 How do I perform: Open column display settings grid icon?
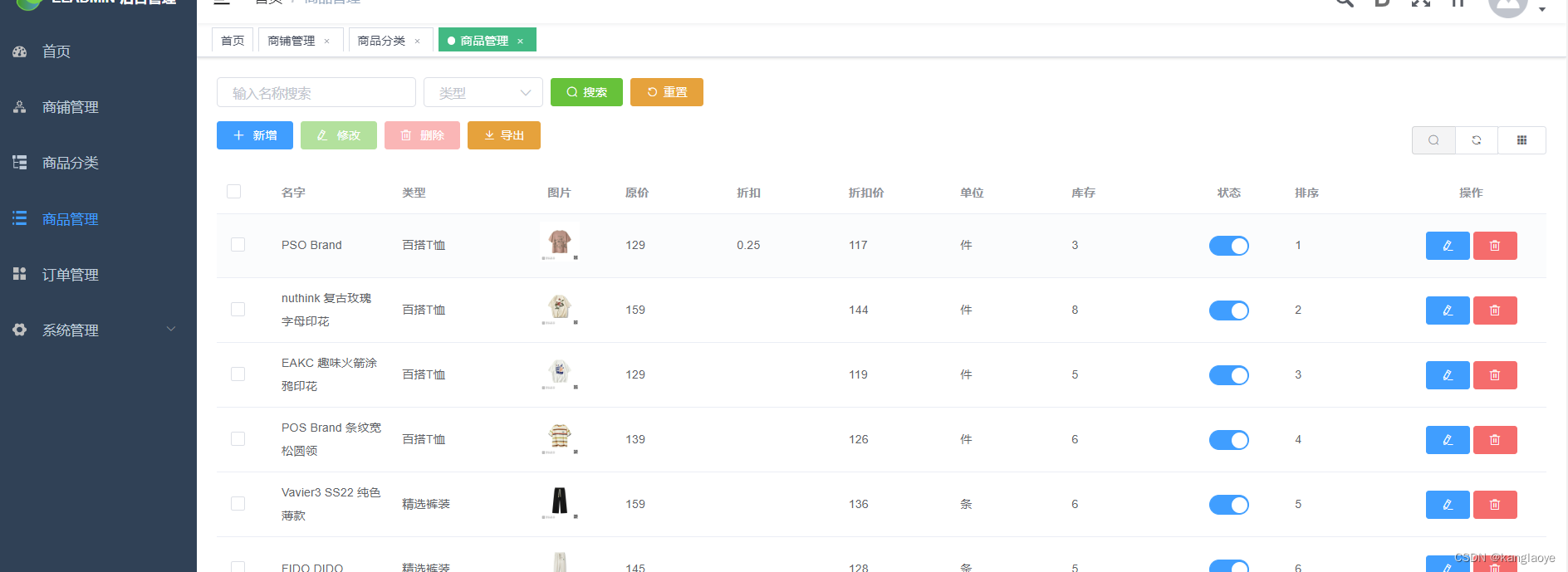tap(1522, 140)
